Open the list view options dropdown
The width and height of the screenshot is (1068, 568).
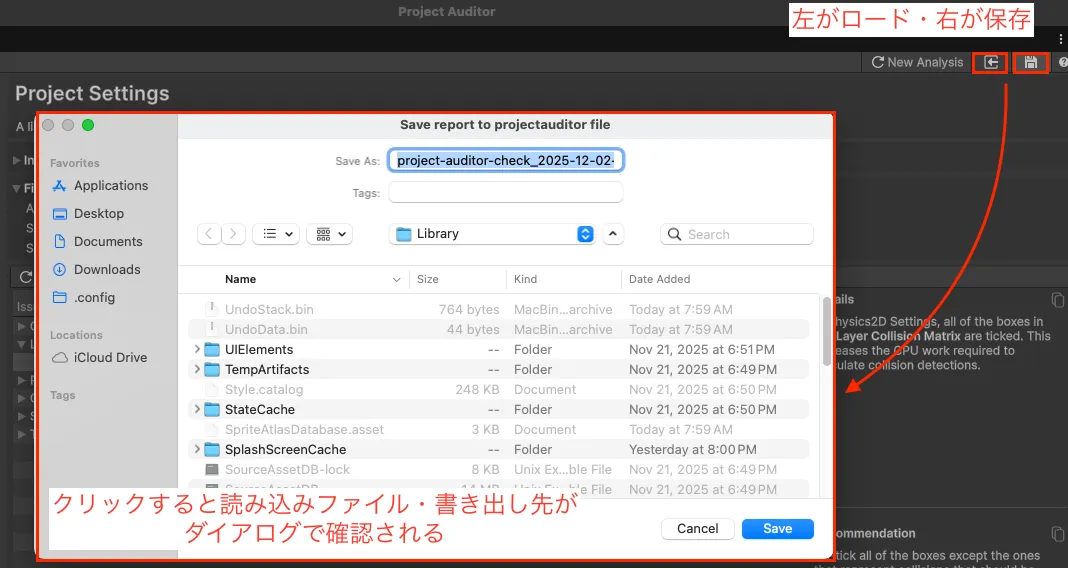point(276,234)
